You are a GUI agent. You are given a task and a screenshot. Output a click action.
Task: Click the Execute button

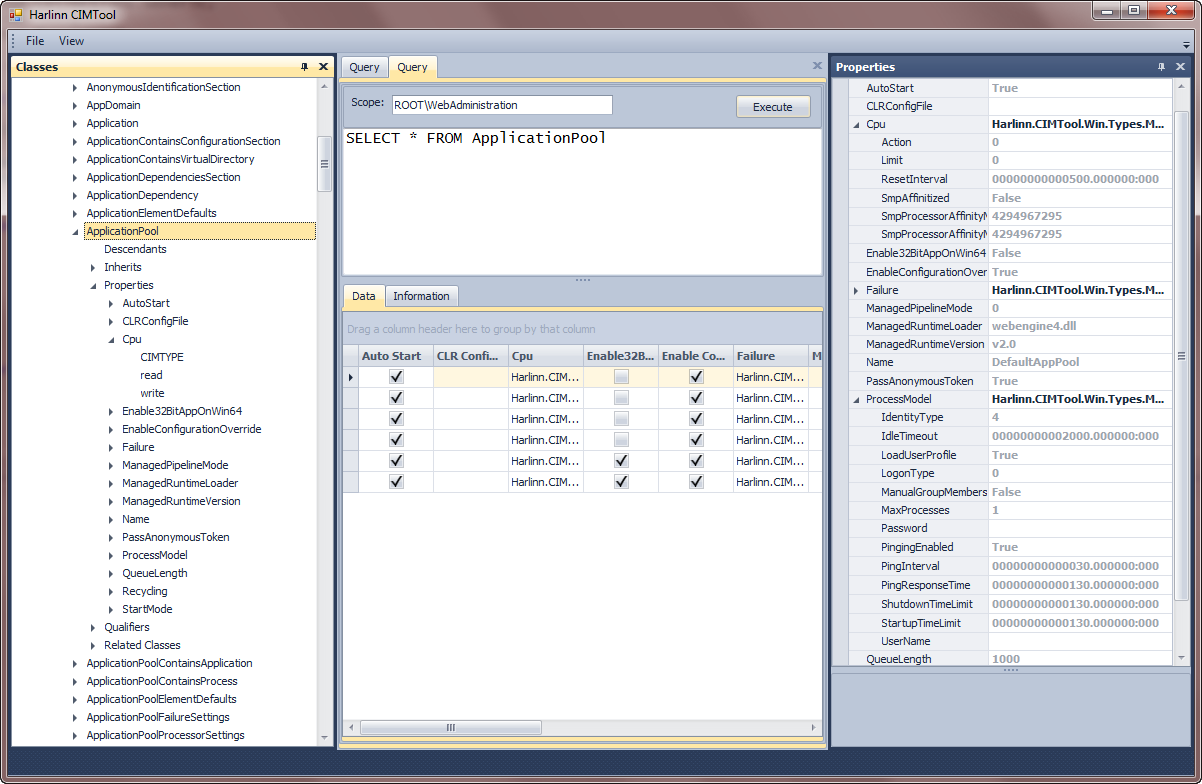tap(773, 107)
